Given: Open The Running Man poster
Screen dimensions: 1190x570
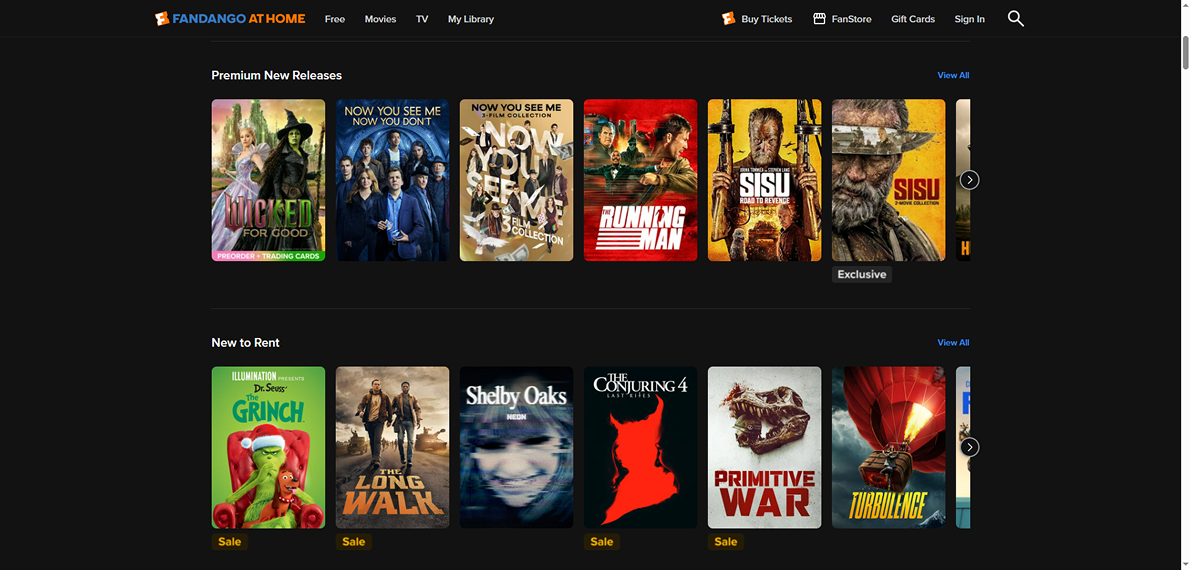Looking at the screenshot, I should click(641, 180).
